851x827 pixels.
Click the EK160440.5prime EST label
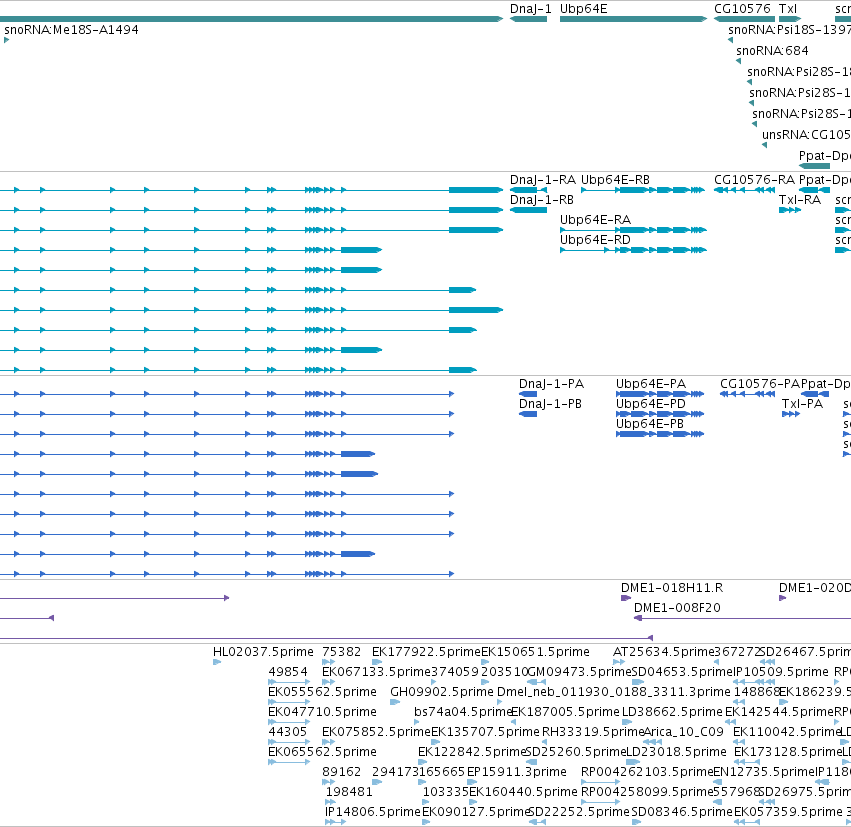coord(523,792)
